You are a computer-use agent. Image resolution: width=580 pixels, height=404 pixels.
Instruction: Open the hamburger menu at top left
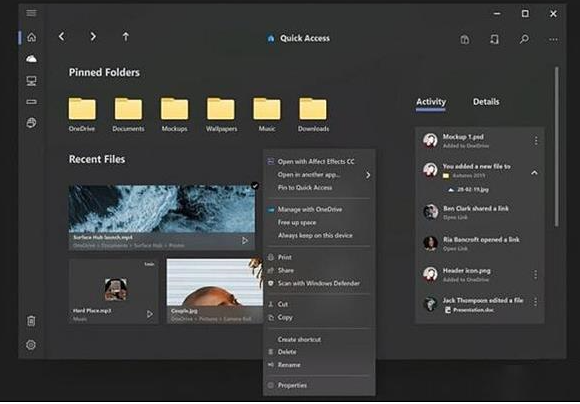click(x=31, y=13)
